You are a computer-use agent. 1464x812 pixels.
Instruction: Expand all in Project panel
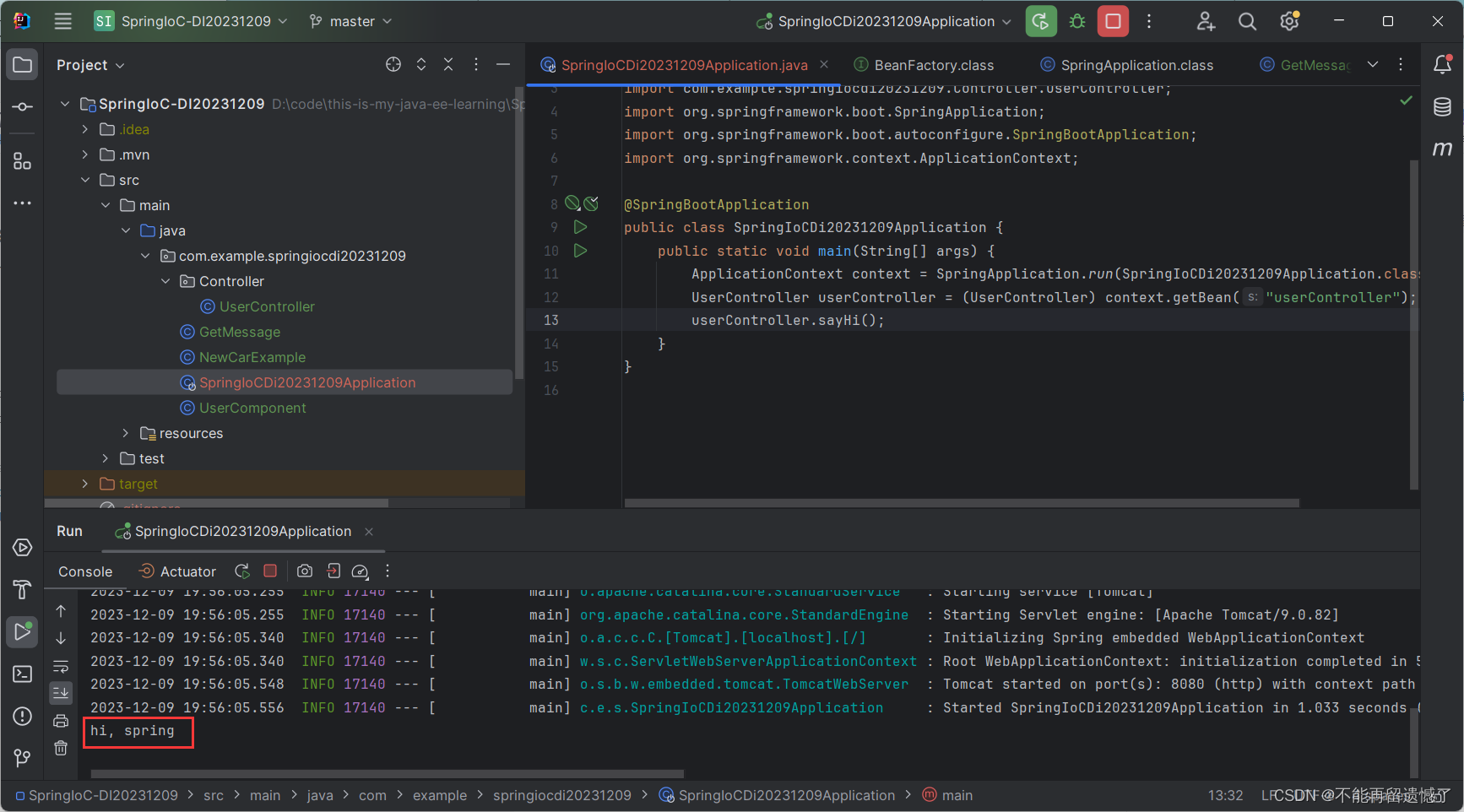pyautogui.click(x=421, y=64)
